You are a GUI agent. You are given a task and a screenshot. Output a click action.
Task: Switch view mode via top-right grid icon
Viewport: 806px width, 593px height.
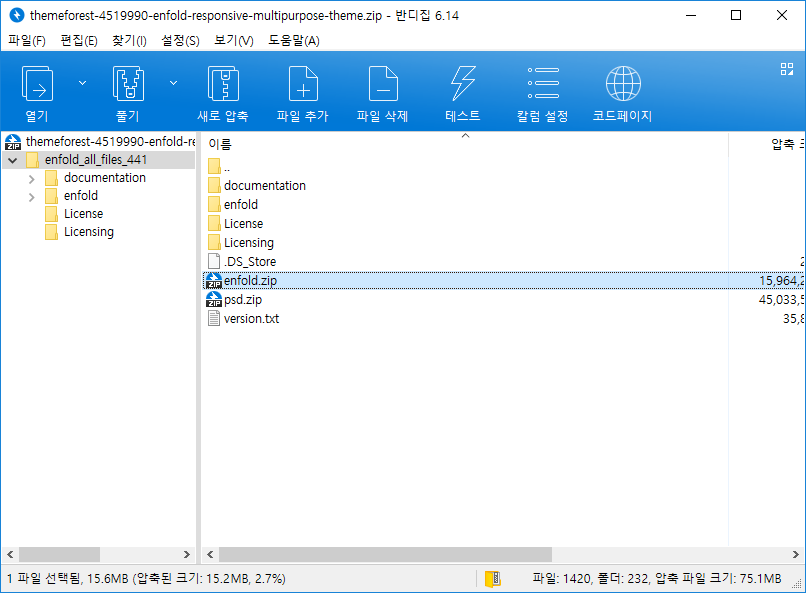tap(786, 69)
